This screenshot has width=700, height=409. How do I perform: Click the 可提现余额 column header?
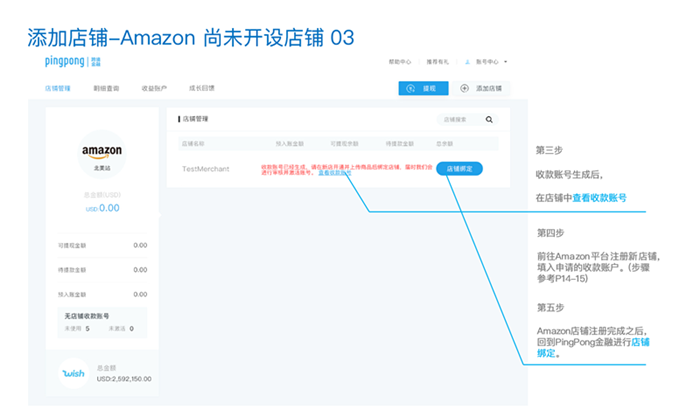344,144
